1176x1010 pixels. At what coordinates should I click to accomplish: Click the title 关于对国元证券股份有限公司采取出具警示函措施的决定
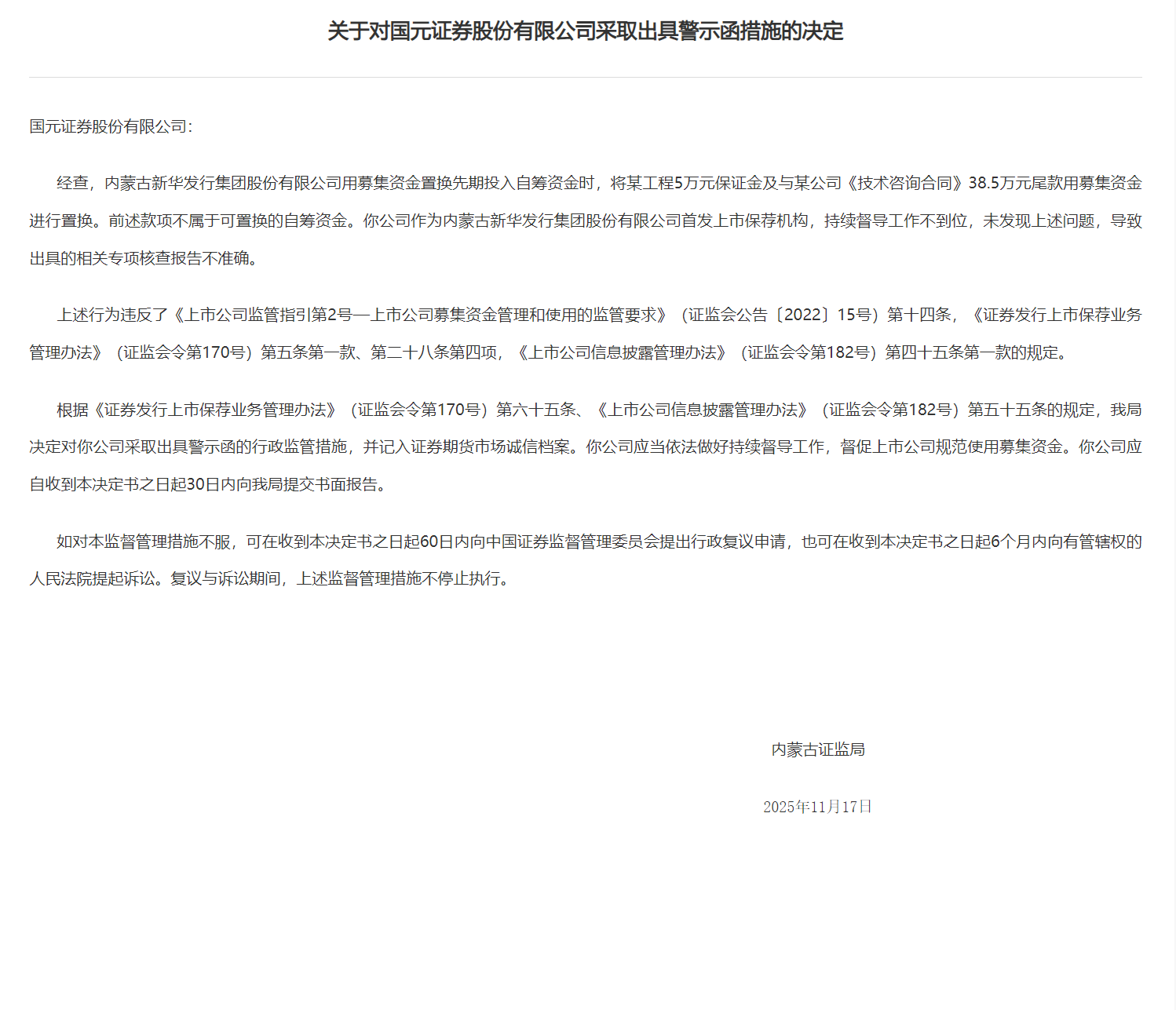pos(585,31)
